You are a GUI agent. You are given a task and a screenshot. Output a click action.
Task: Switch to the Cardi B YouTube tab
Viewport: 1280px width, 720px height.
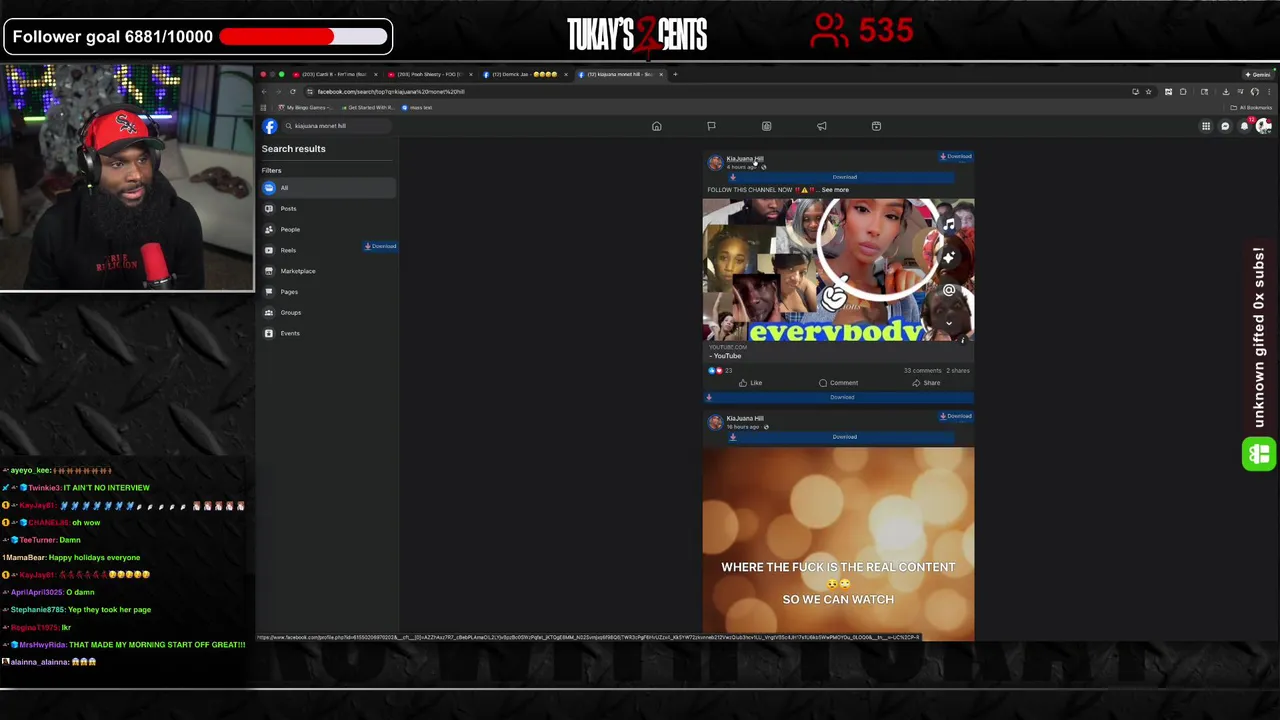coord(335,74)
